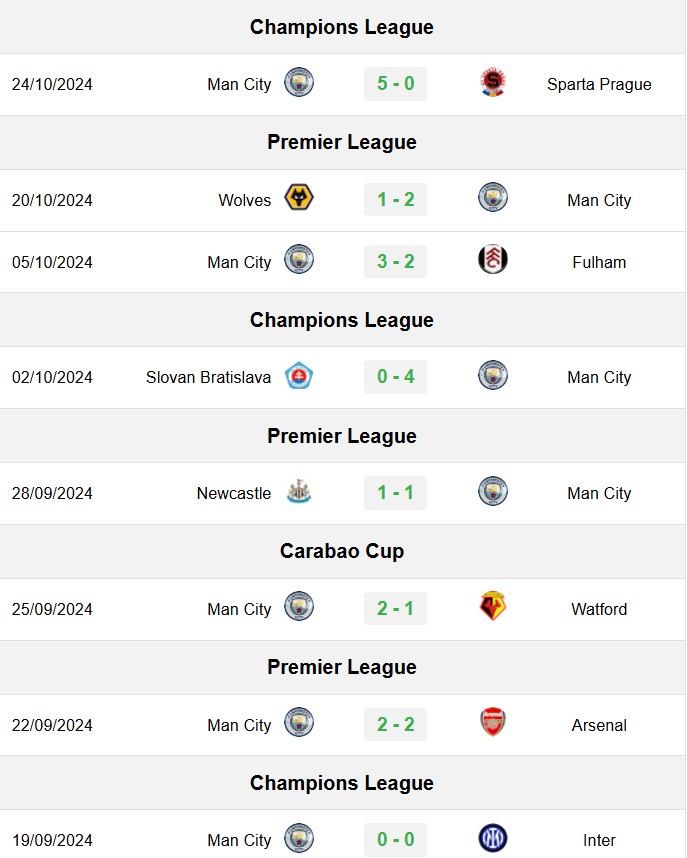Click the Wolves club crest

[299, 198]
